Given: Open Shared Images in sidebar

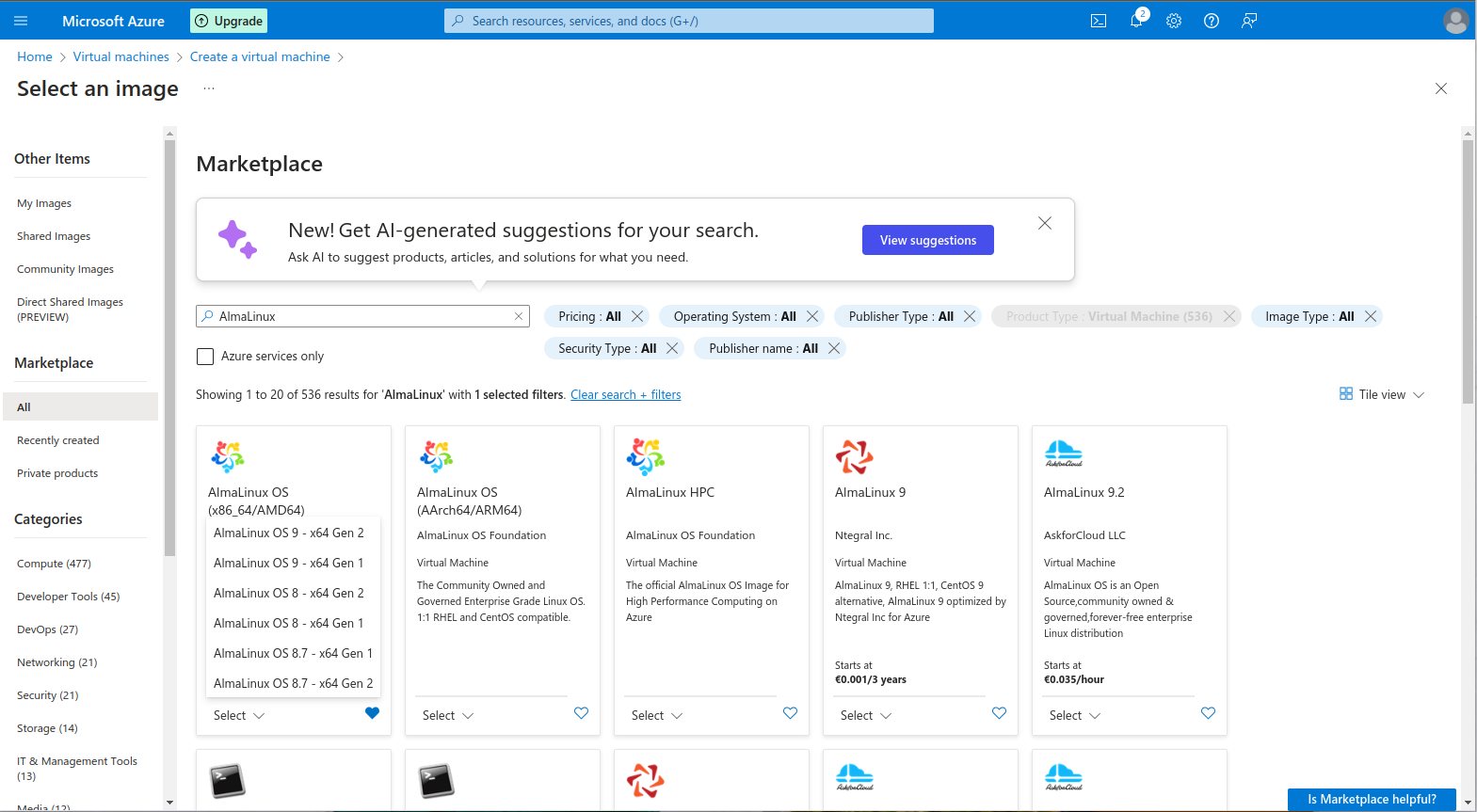Looking at the screenshot, I should pos(54,236).
